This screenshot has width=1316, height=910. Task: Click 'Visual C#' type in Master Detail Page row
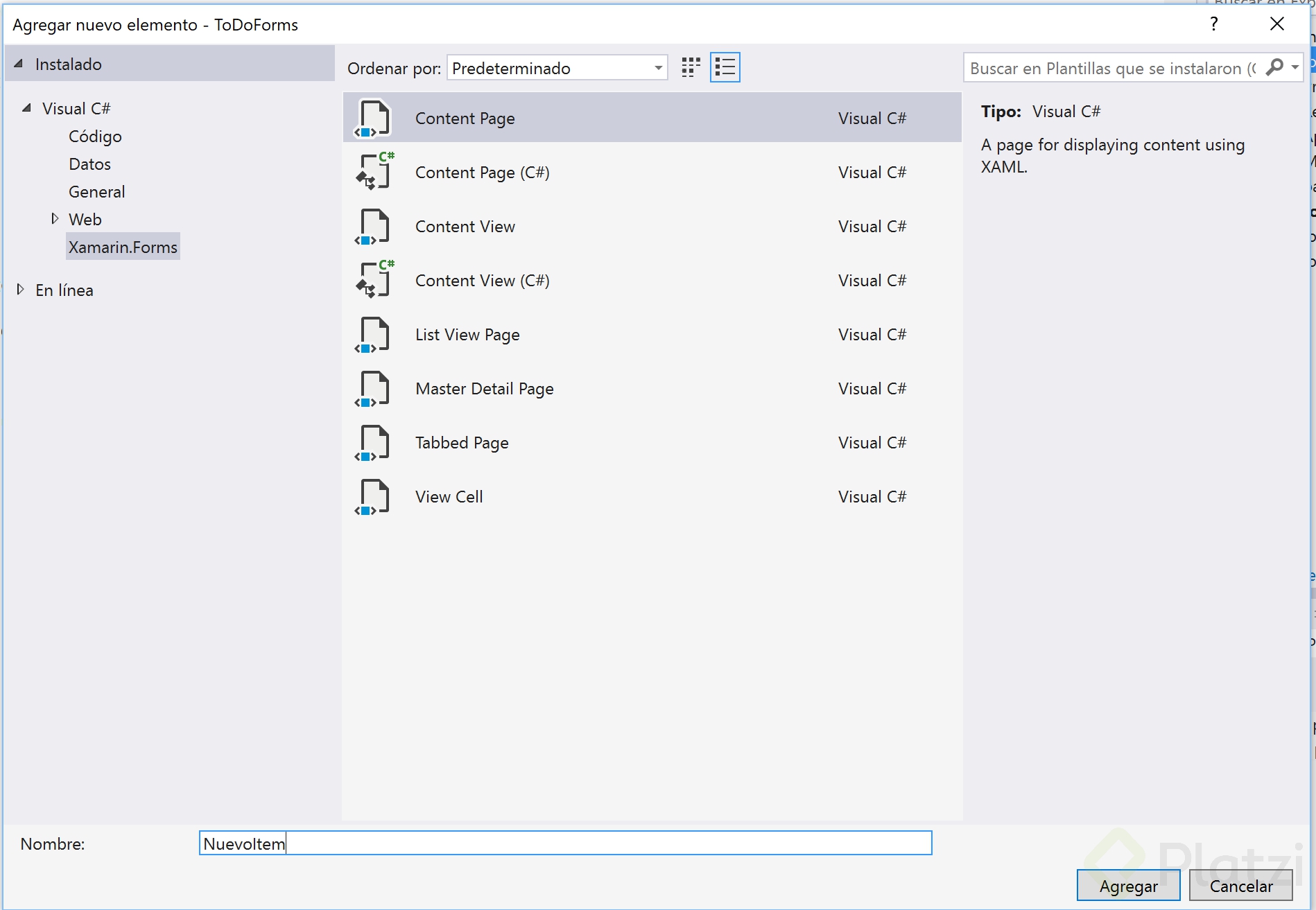click(872, 389)
